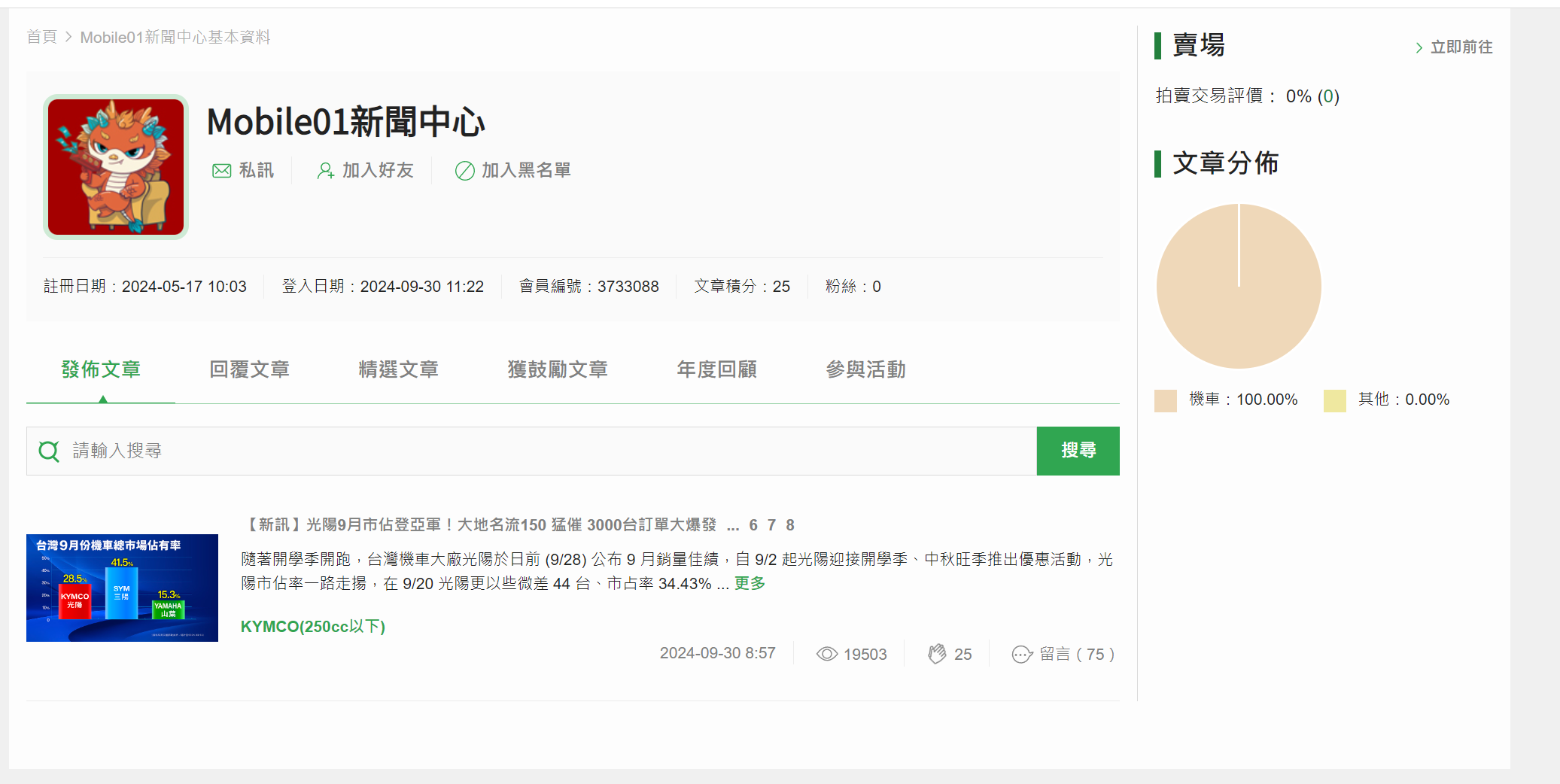This screenshot has height=784, width=1560.
Task: Open the dragon profile avatar
Action: (116, 167)
